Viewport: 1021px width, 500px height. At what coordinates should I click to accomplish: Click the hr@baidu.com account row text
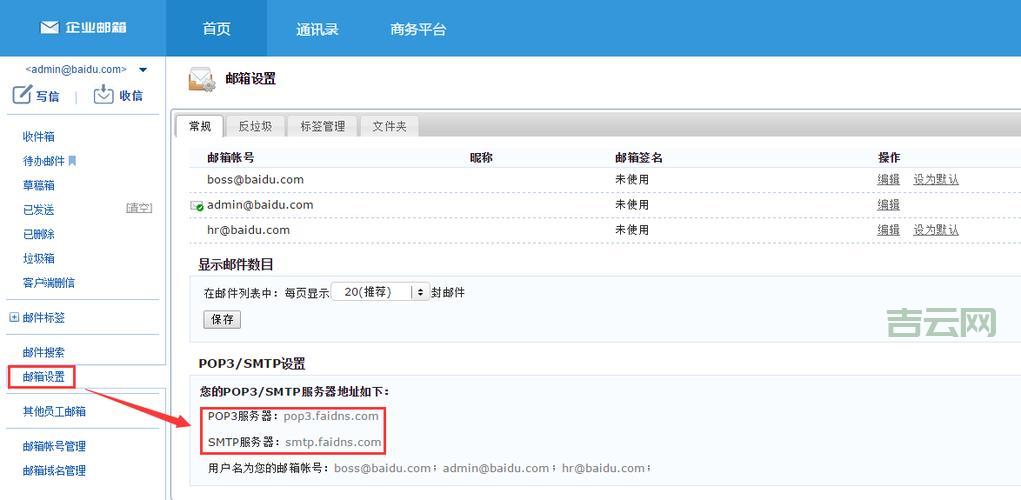248,230
